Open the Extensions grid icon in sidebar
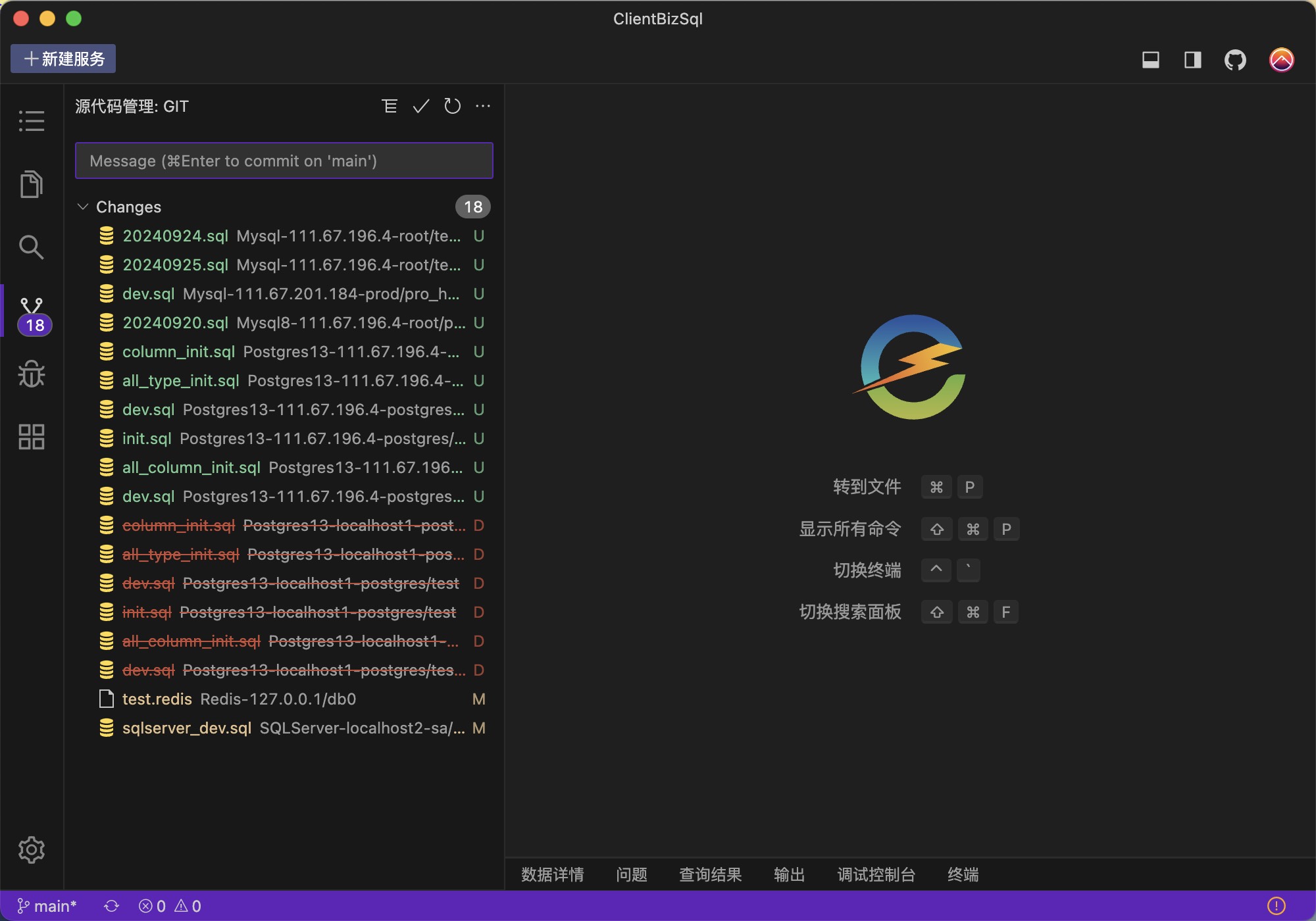The image size is (1316, 921). [x=31, y=436]
